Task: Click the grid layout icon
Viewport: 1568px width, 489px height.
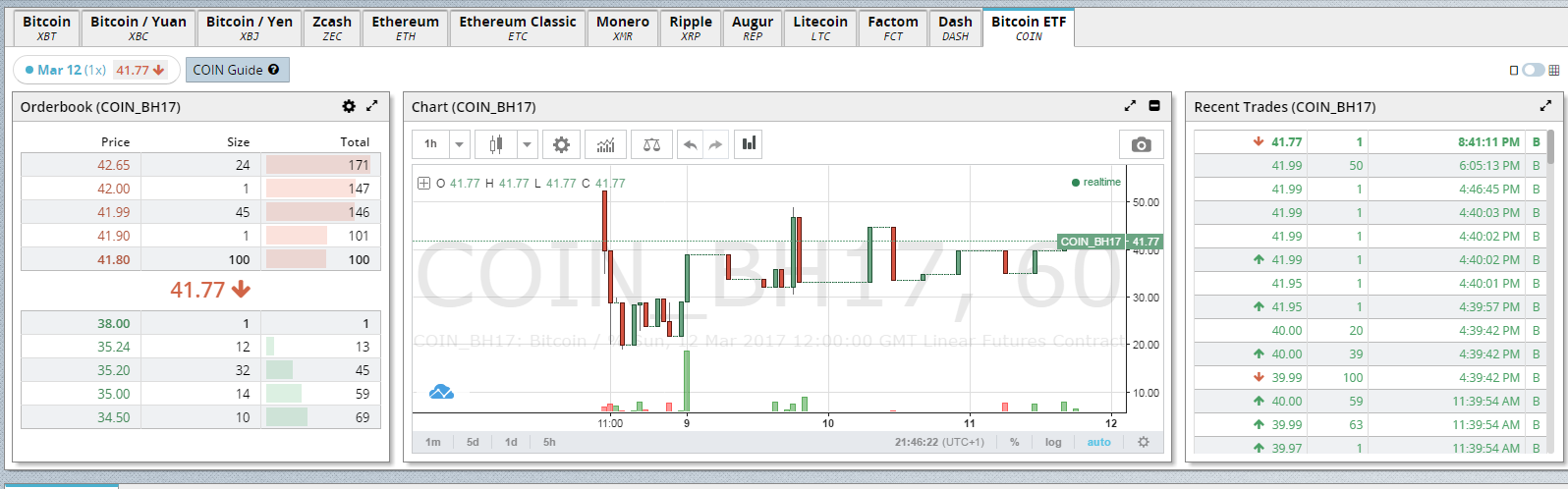Action: (1554, 70)
